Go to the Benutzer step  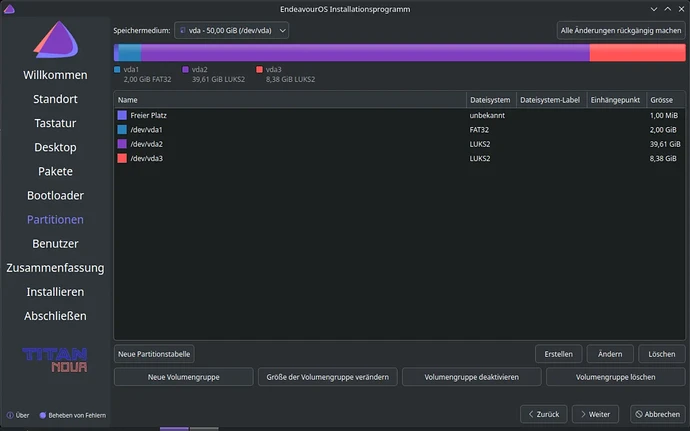55,243
